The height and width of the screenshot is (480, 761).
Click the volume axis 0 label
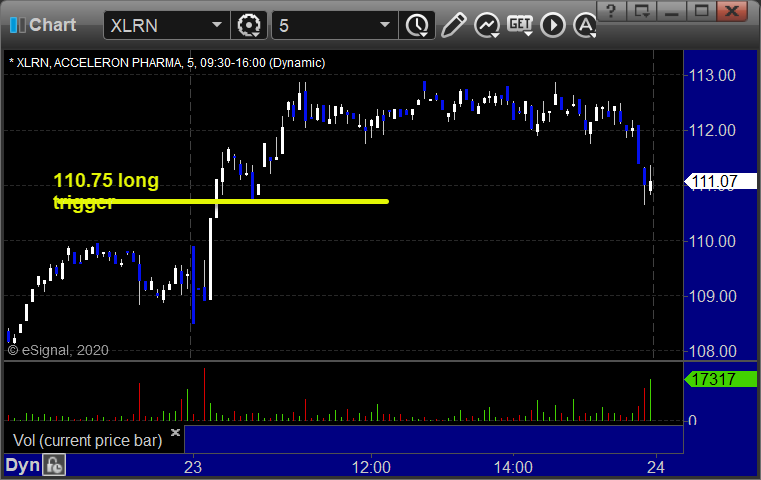pos(693,420)
